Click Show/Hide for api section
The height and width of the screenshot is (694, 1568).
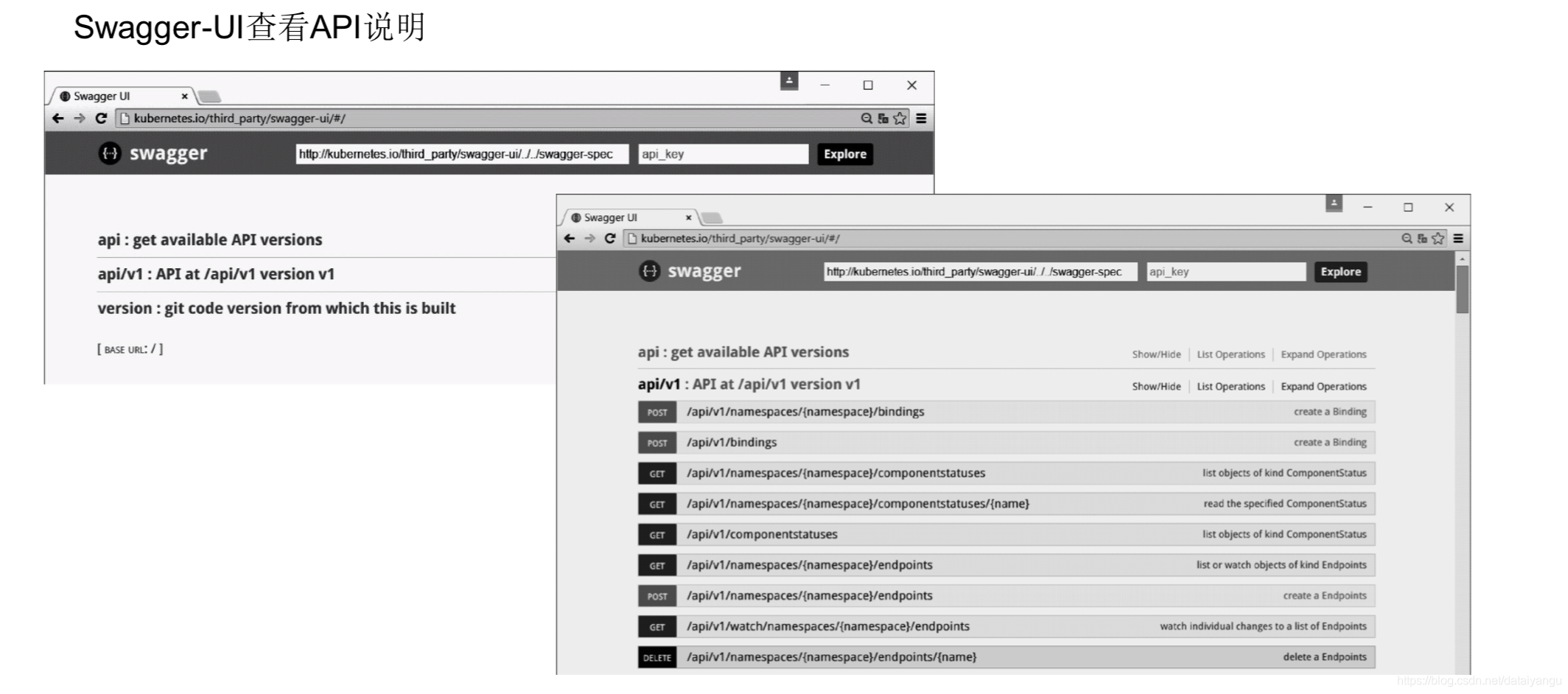tap(1156, 354)
